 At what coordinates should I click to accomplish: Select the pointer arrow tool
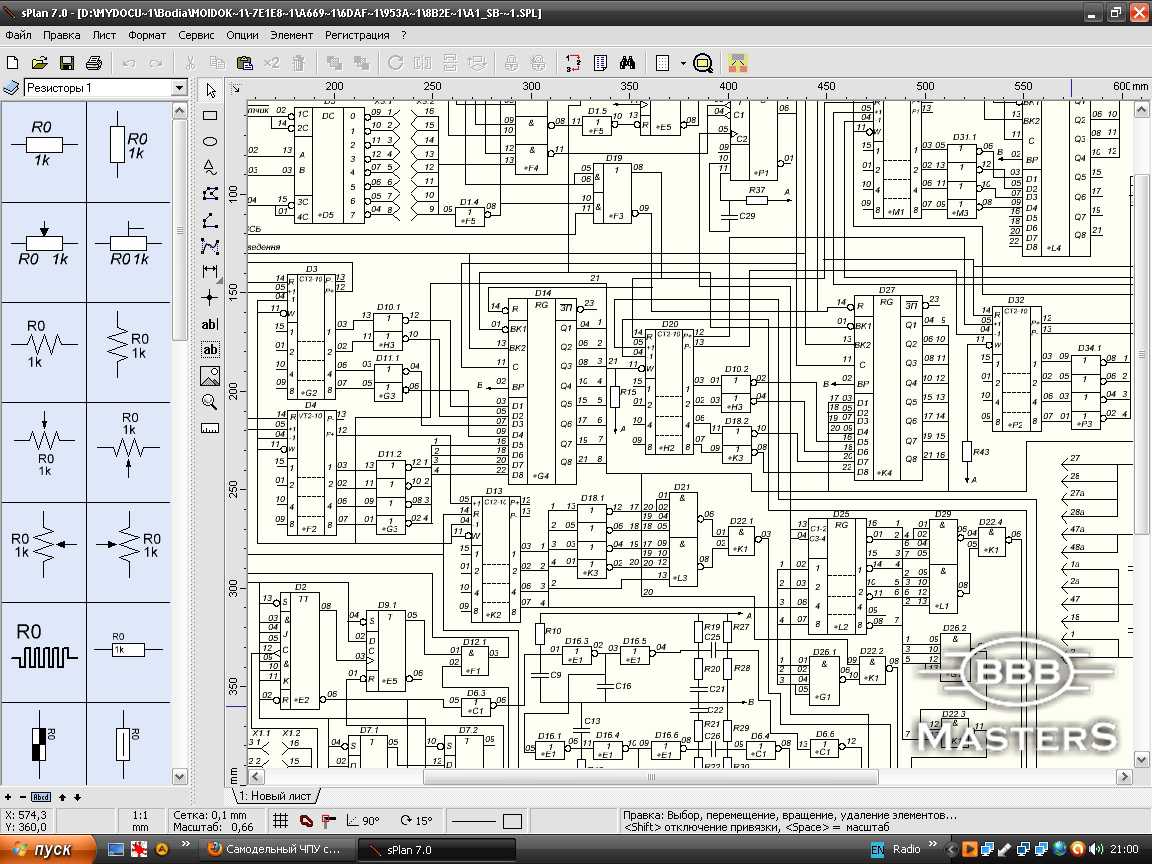click(x=211, y=90)
